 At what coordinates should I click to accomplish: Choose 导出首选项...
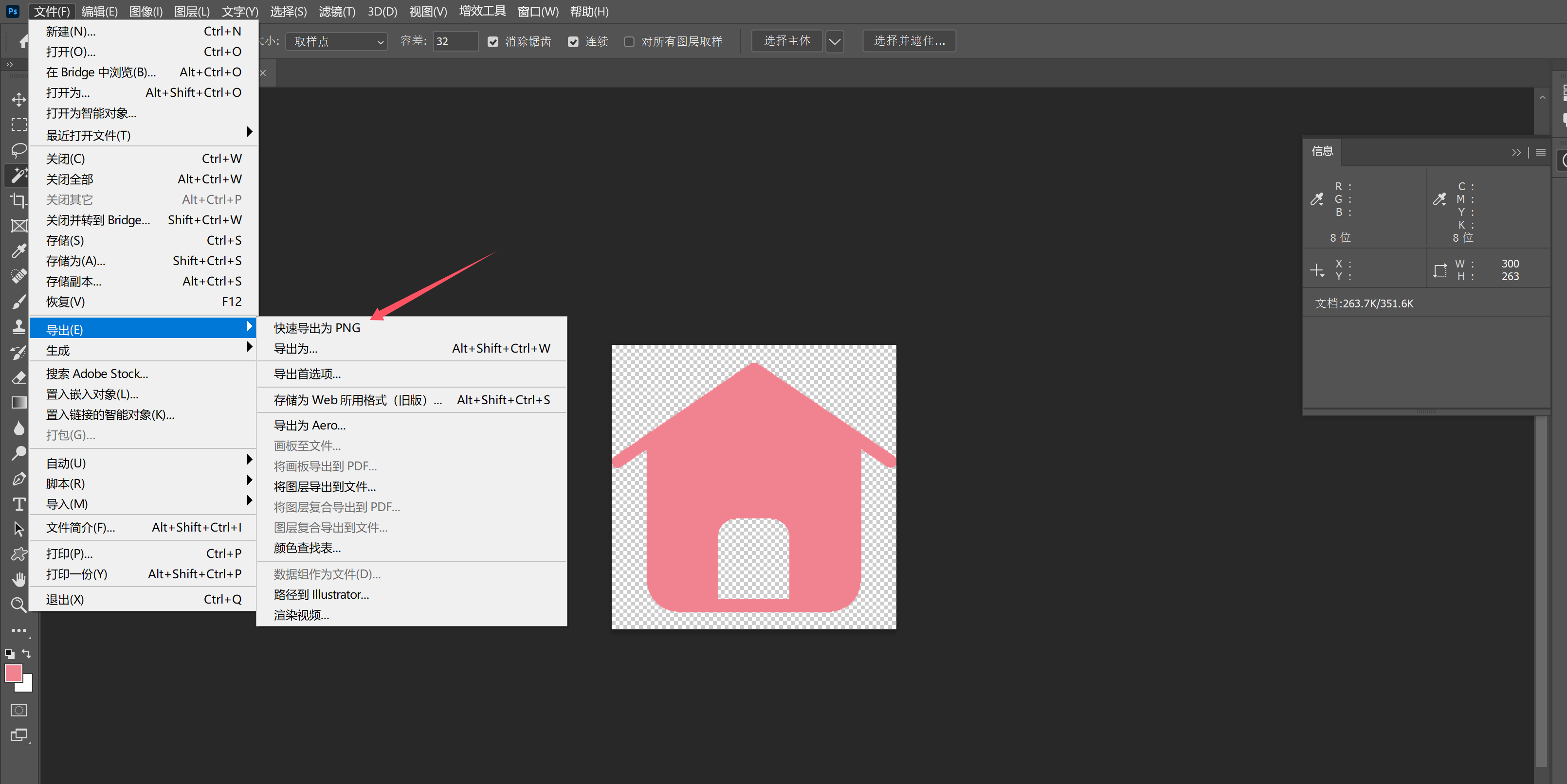point(412,374)
